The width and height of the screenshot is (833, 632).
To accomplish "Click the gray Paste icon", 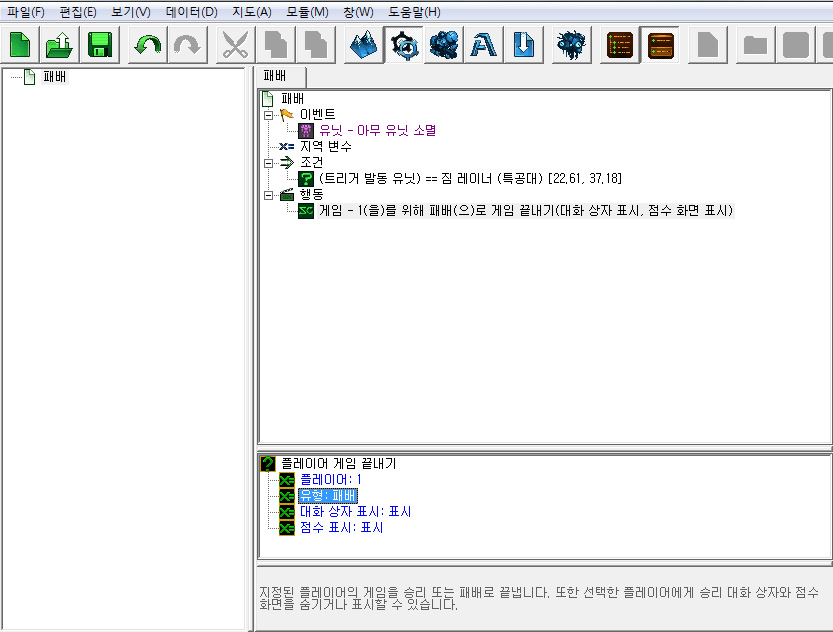I will coord(315,45).
